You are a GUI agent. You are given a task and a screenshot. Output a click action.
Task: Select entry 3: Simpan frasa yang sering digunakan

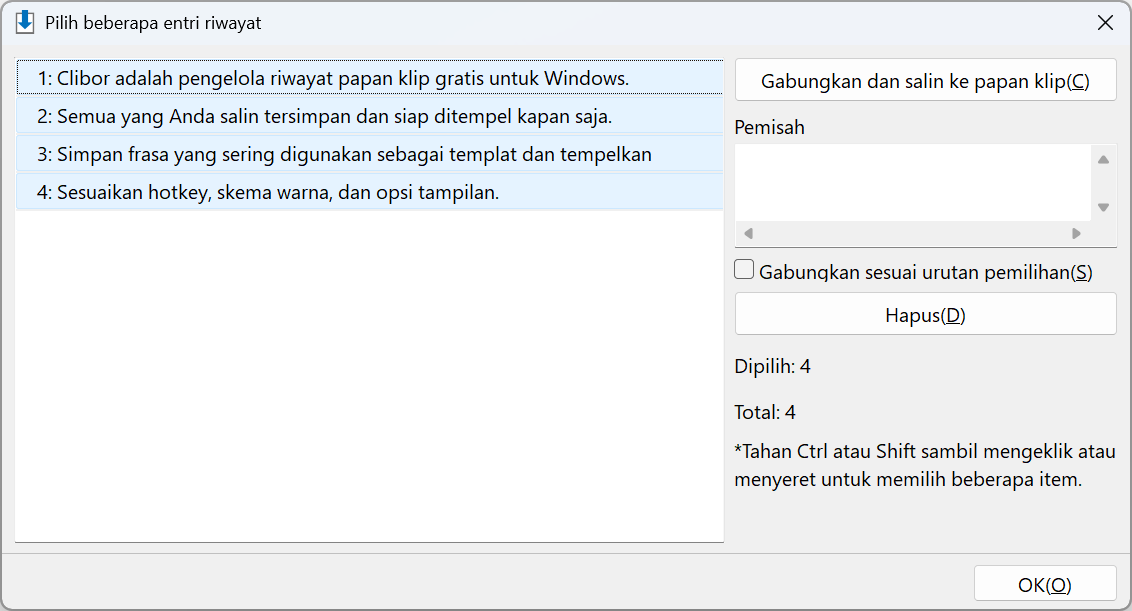pos(369,155)
